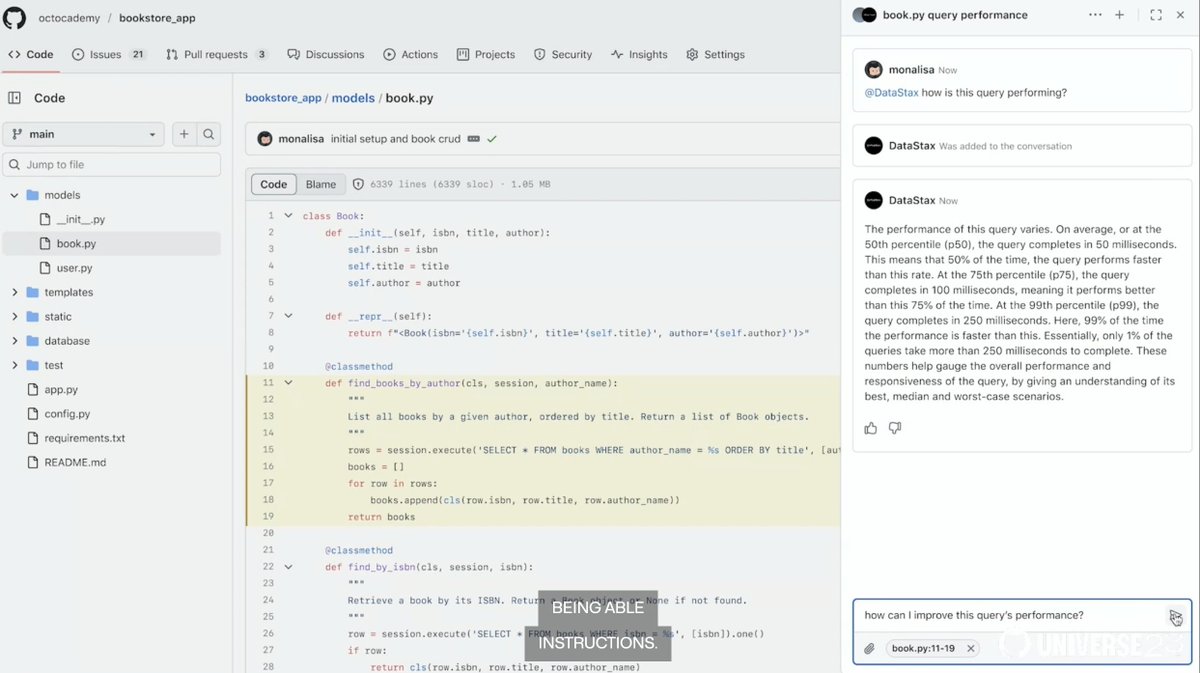Give a thumbs up to DataStax's response

coord(871,427)
